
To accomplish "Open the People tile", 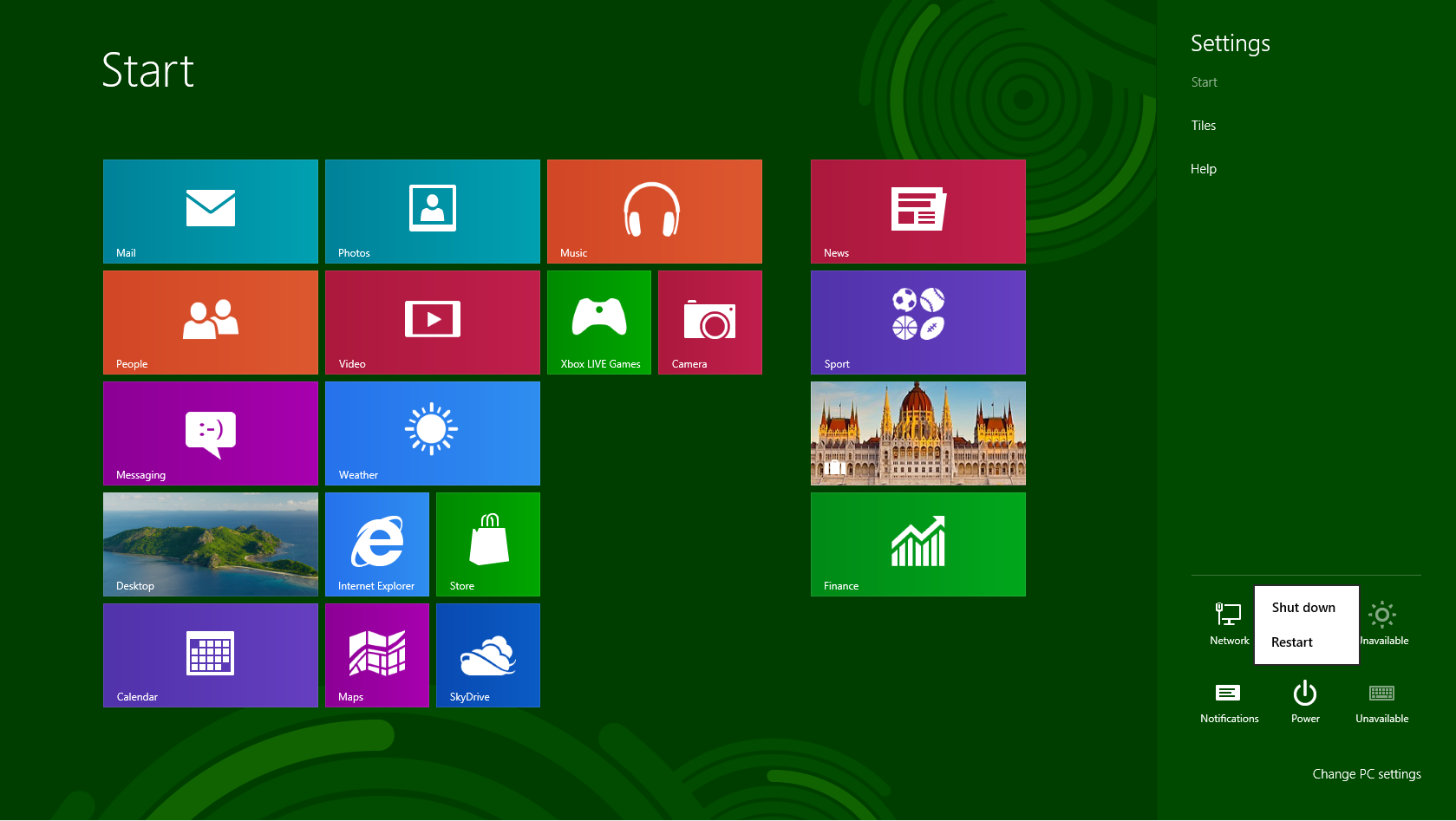I will coord(211,323).
